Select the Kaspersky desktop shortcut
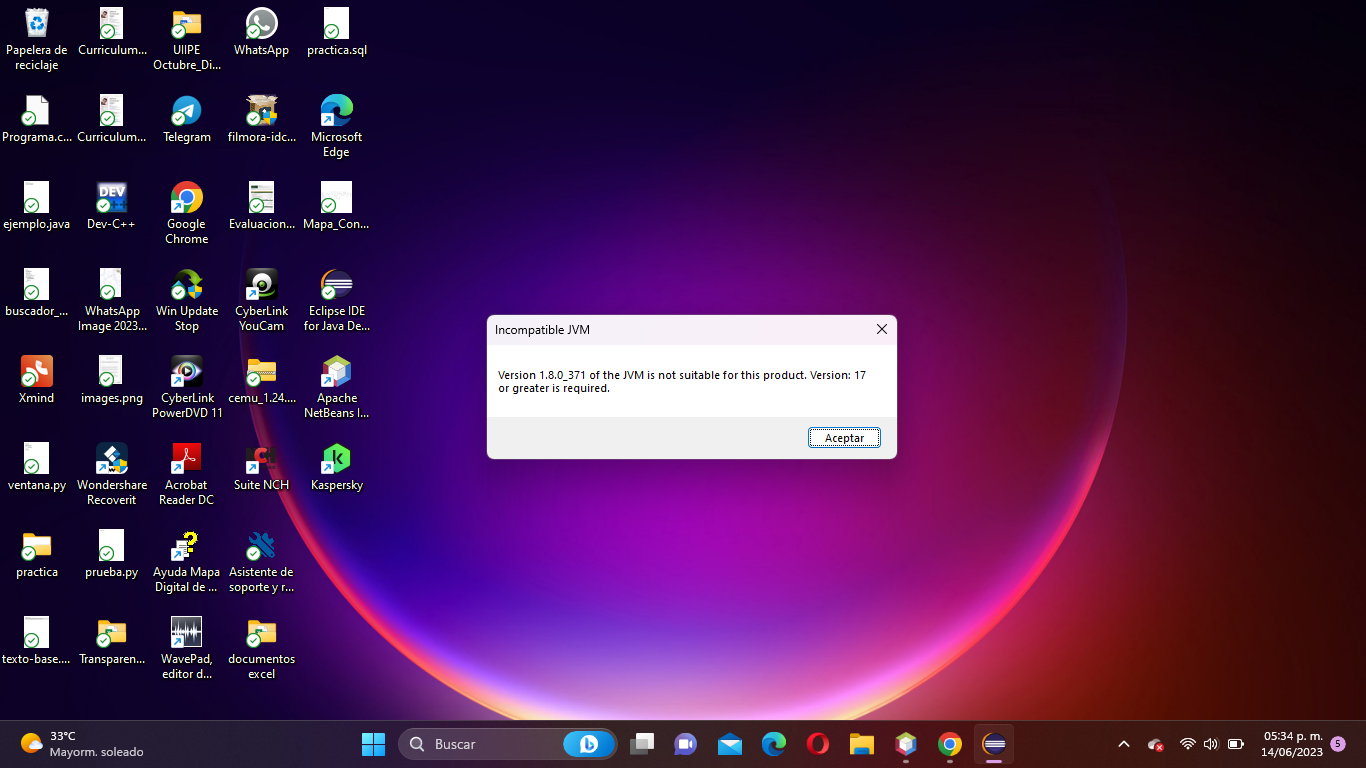The image size is (1366, 768). (x=337, y=467)
